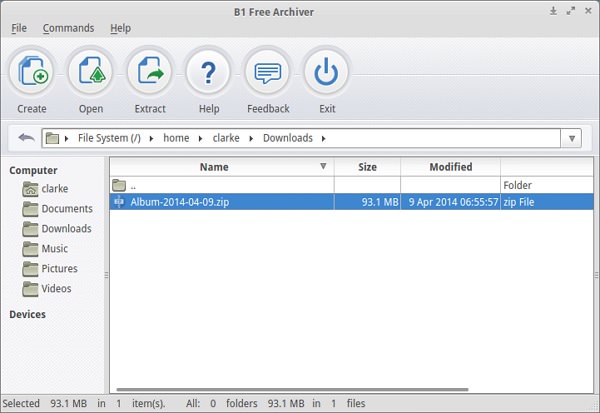Navigate to File System (/) breadcrumb
Viewport: 600px width, 413px height.
pos(109,138)
